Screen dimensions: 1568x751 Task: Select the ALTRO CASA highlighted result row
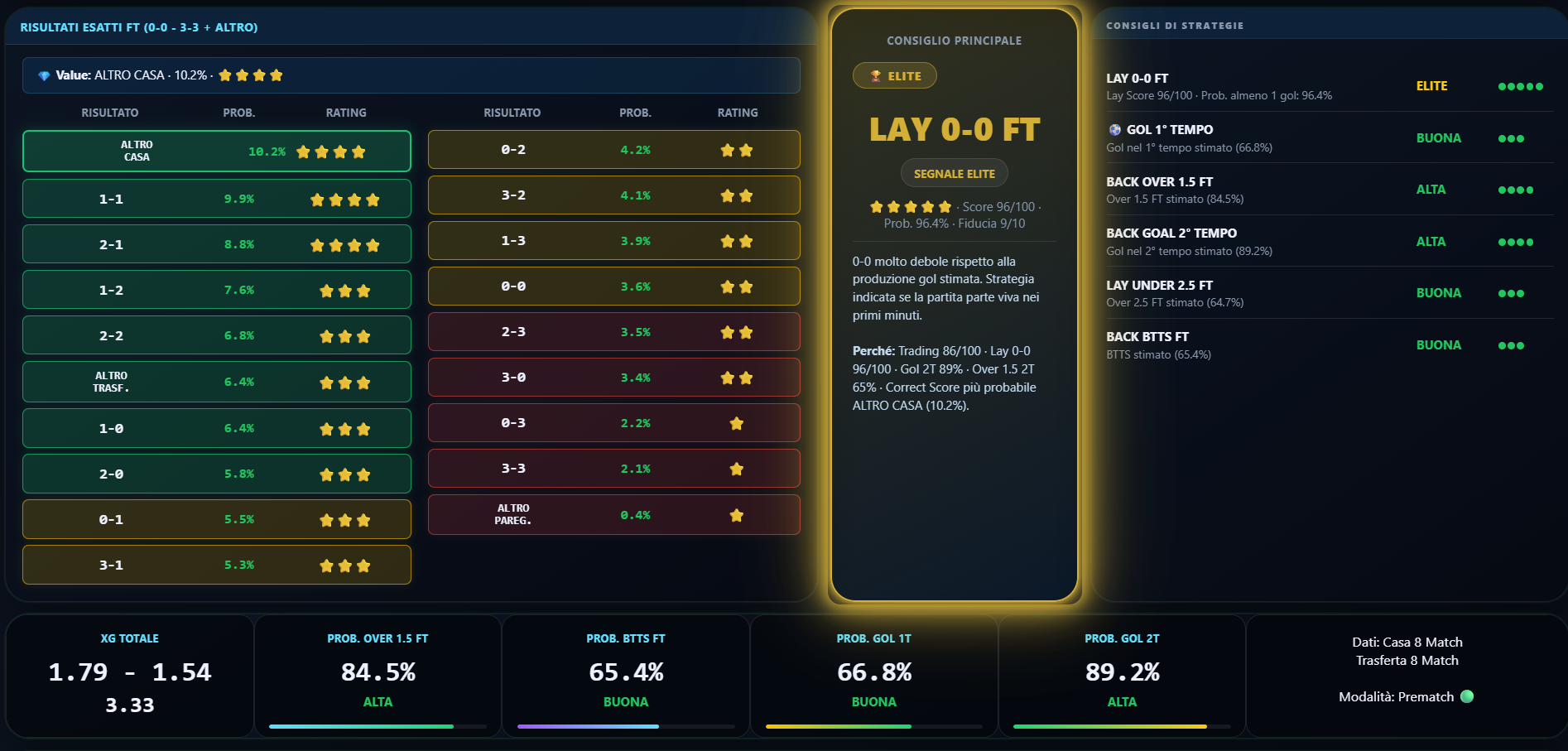coord(217,151)
